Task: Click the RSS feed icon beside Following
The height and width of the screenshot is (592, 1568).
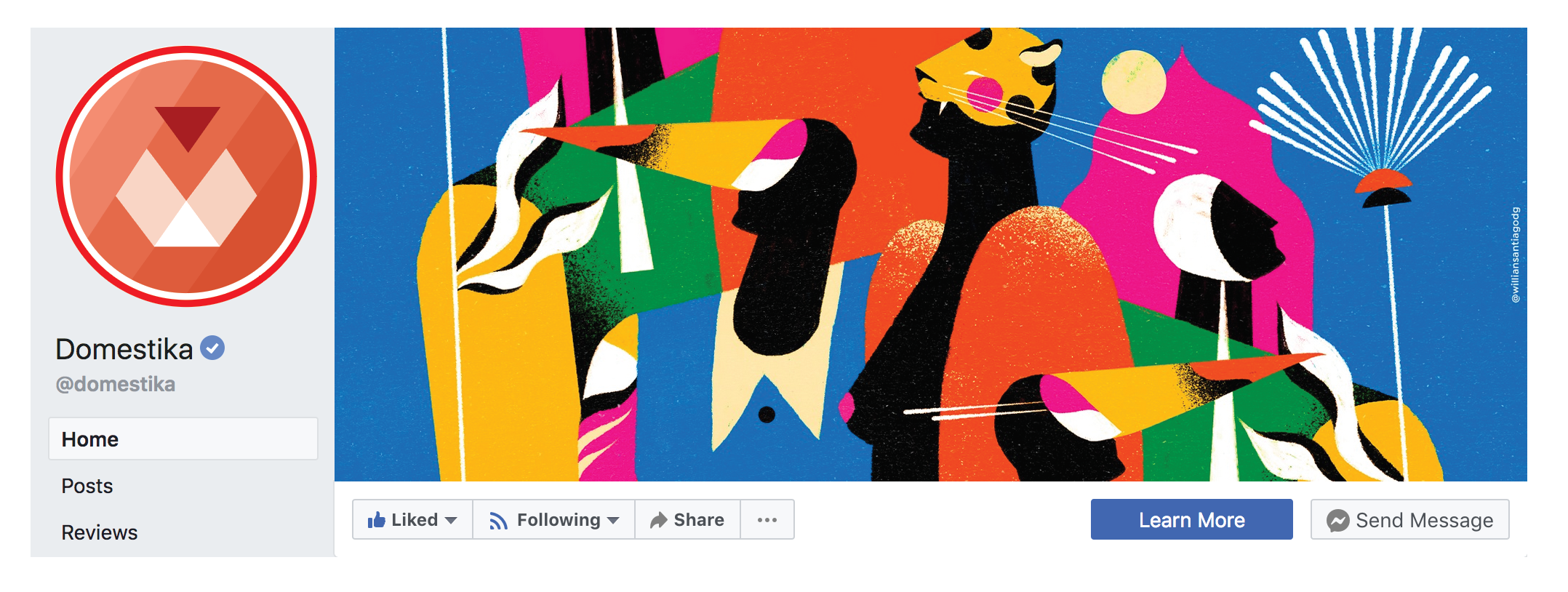Action: (x=498, y=520)
